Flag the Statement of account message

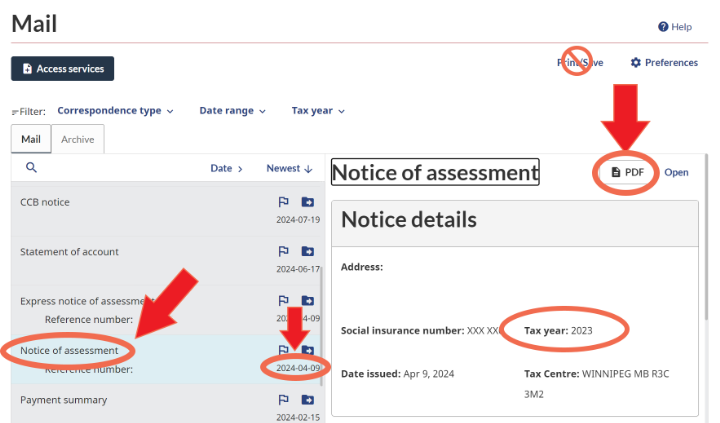point(284,252)
